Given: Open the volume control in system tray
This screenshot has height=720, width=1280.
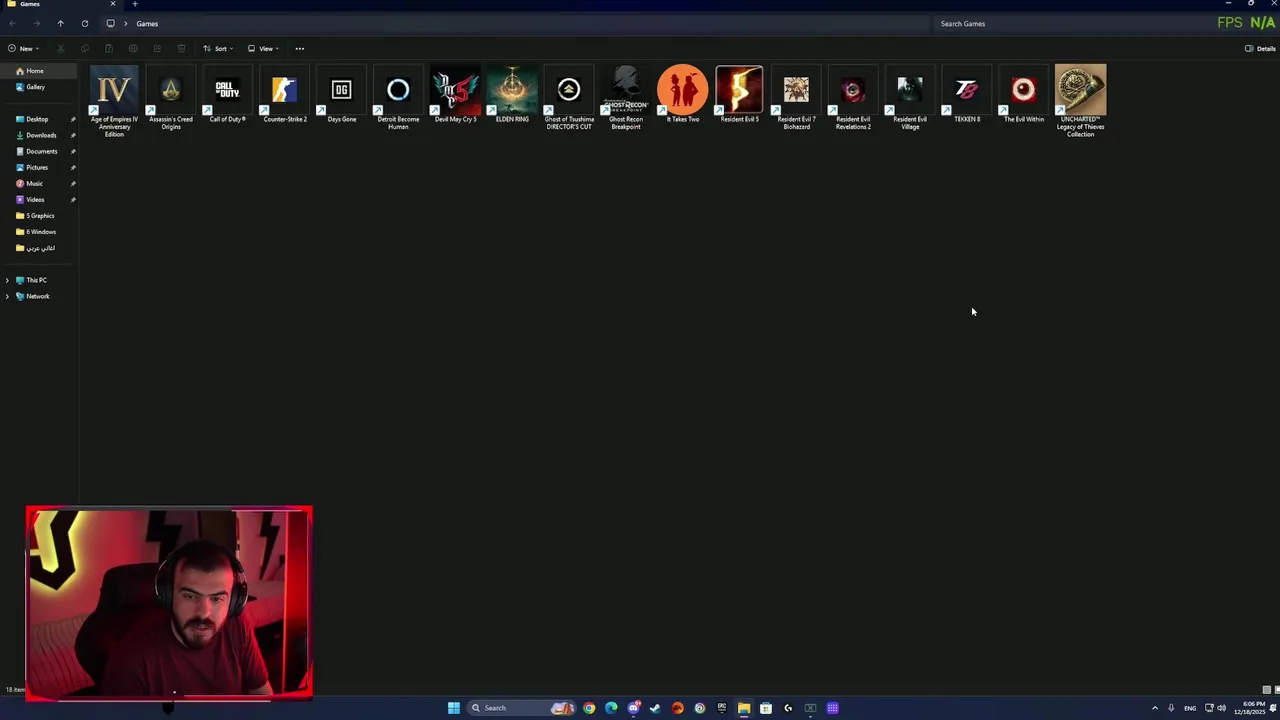Looking at the screenshot, I should click(1221, 708).
